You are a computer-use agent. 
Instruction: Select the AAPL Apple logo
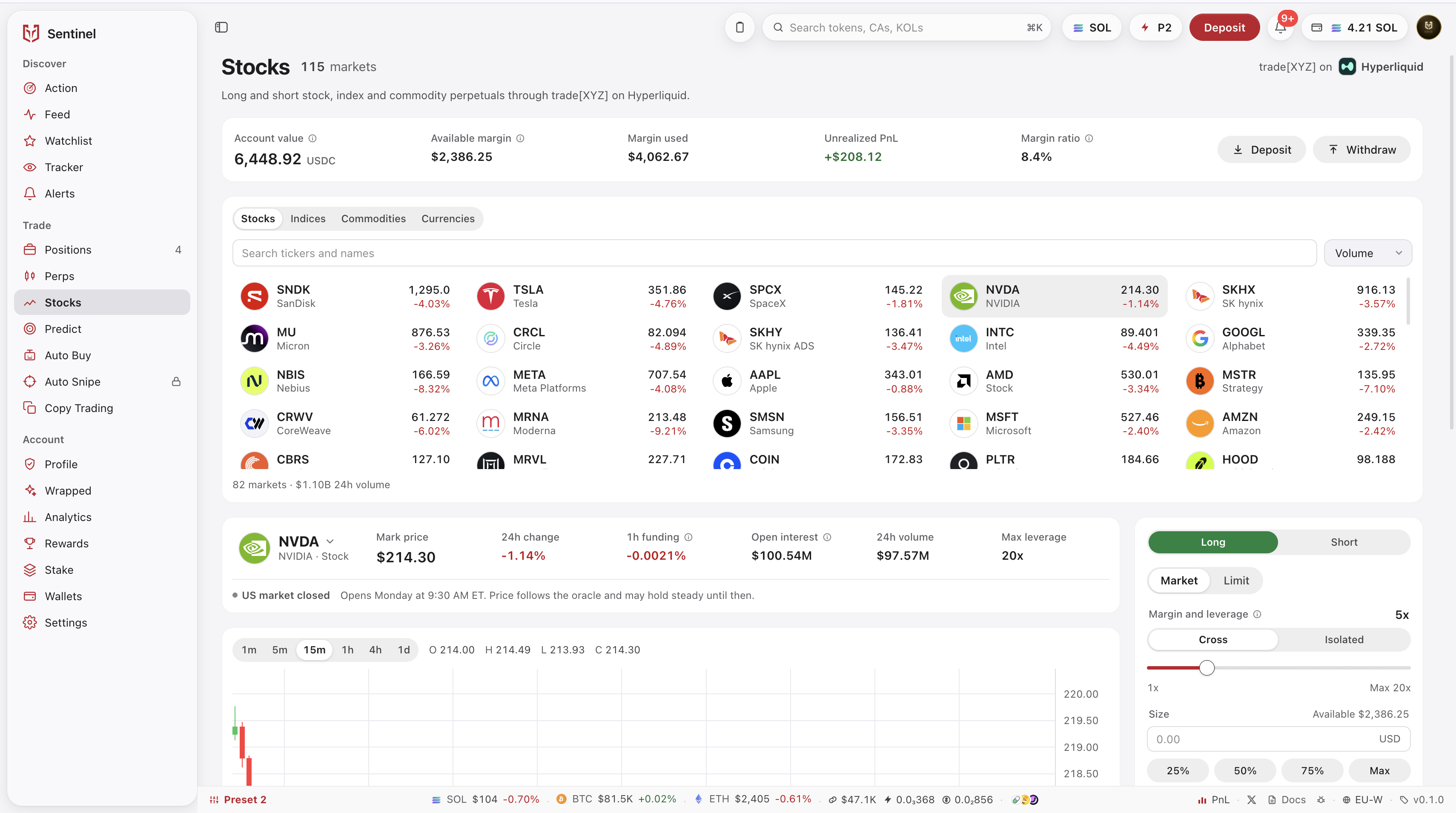pyautogui.click(x=727, y=381)
